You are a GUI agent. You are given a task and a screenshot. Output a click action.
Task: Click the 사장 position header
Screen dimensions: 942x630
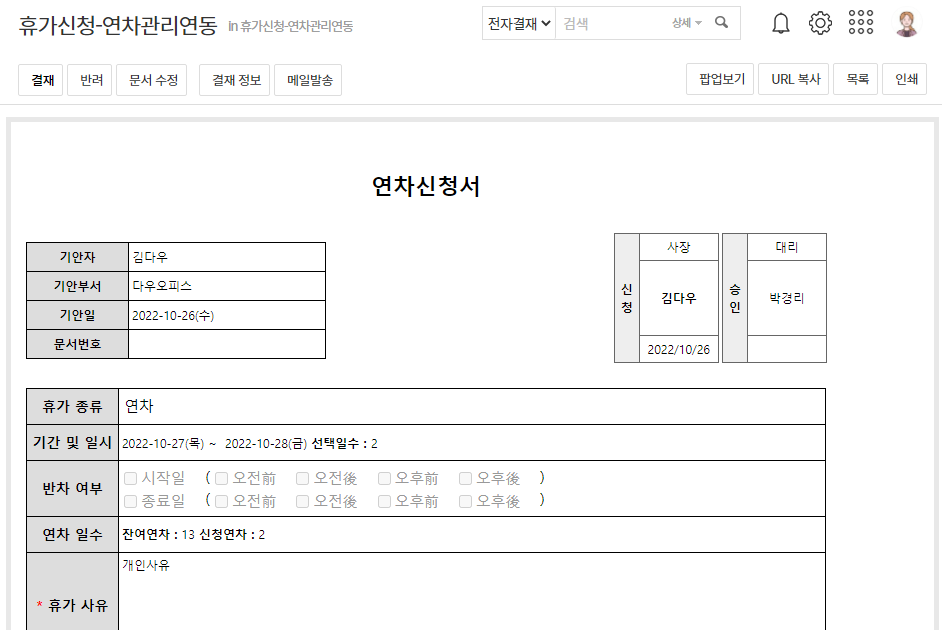679,247
